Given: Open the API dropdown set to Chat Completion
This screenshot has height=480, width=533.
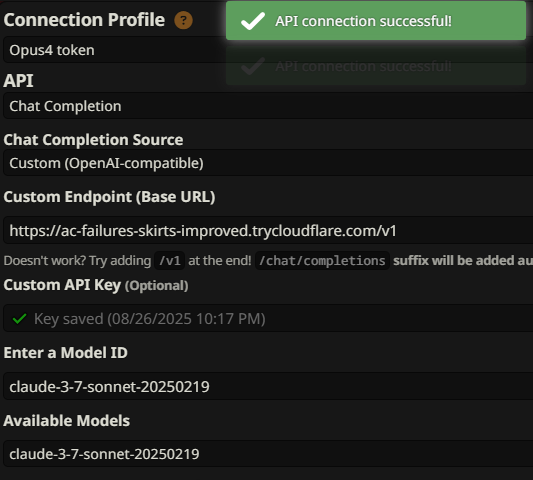Looking at the screenshot, I should 268,106.
